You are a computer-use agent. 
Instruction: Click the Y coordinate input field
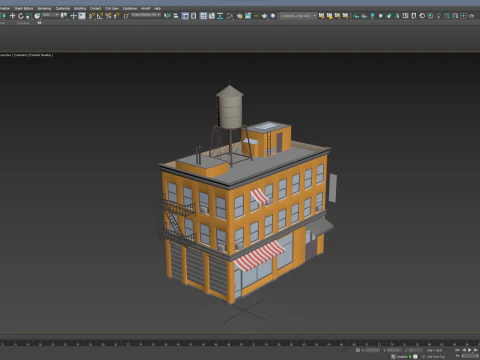394,350
